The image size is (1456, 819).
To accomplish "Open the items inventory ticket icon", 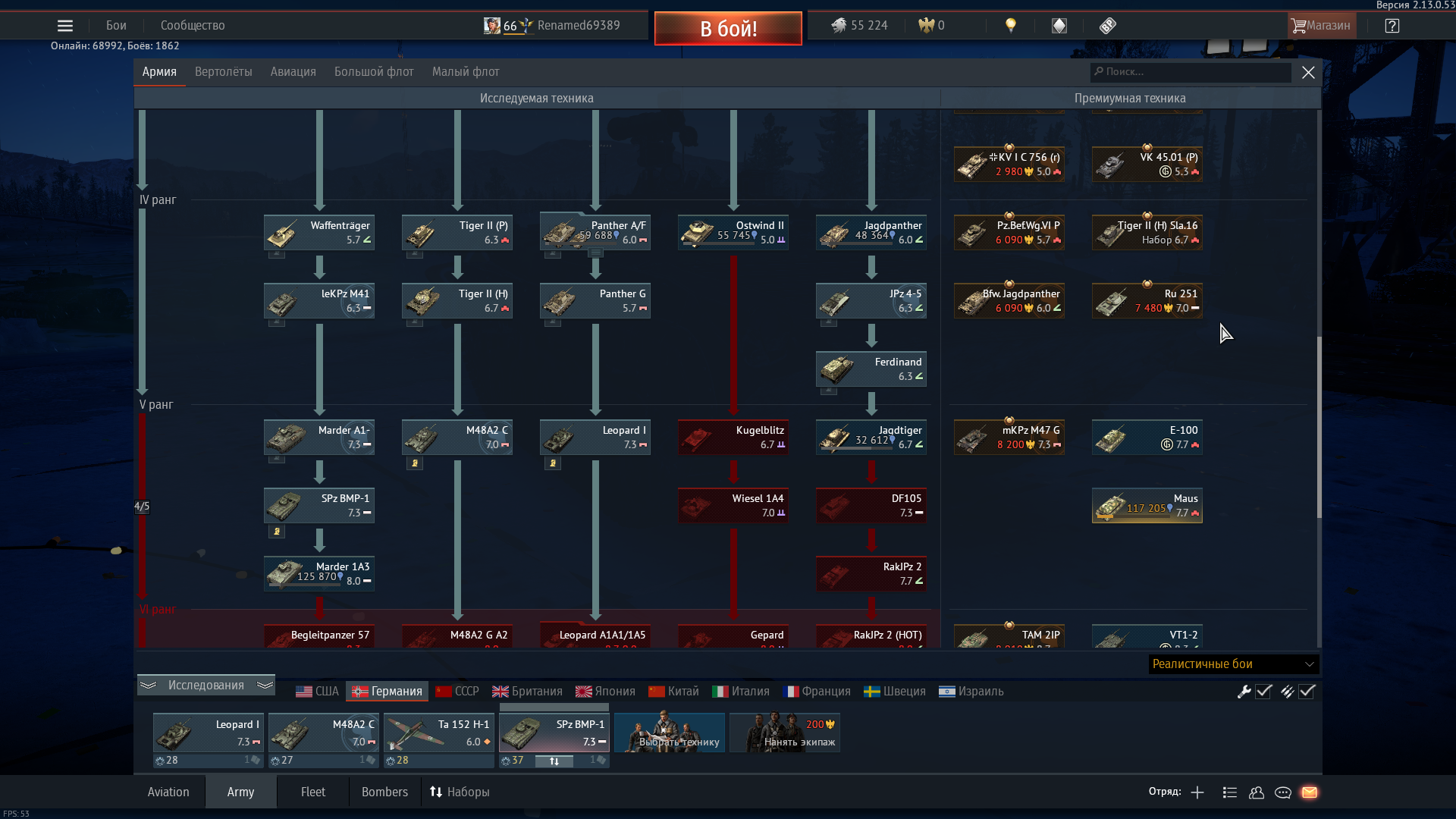I will pyautogui.click(x=1108, y=26).
